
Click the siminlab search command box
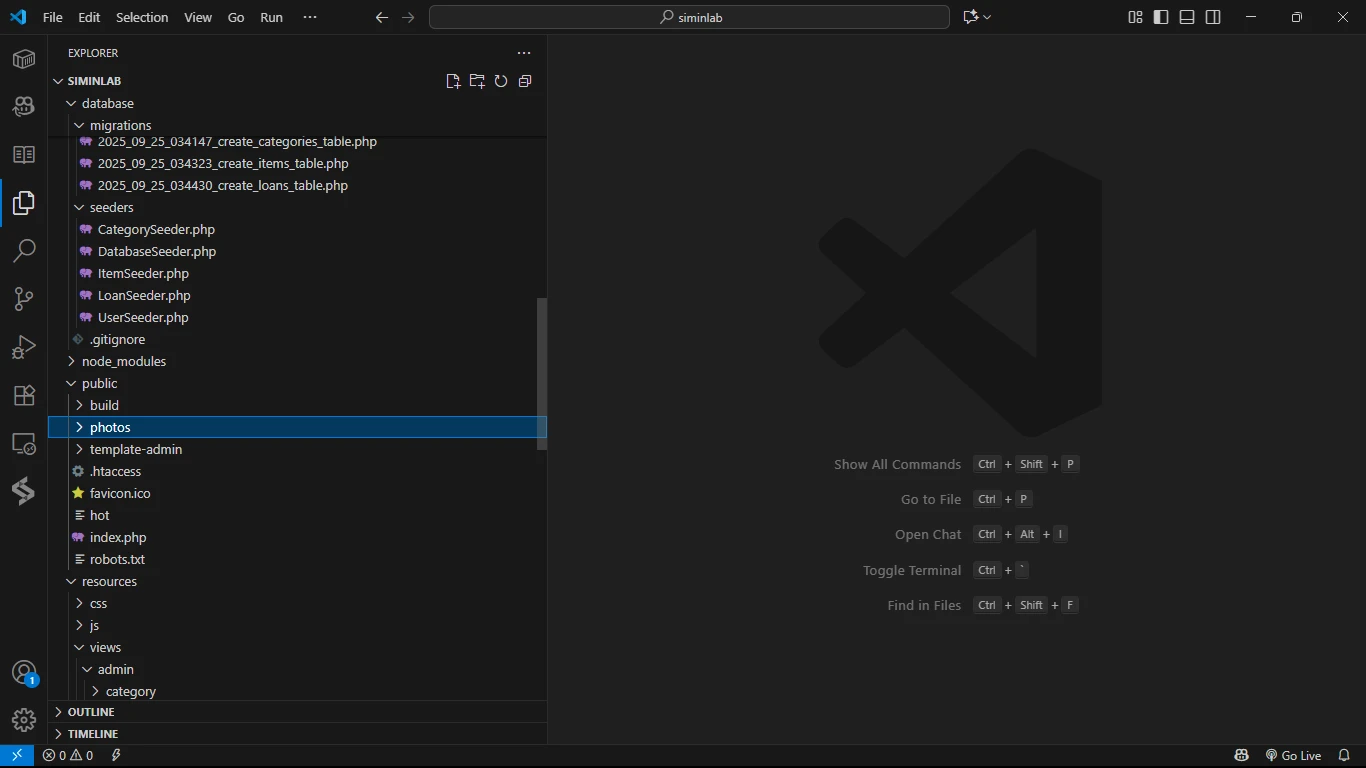689,17
